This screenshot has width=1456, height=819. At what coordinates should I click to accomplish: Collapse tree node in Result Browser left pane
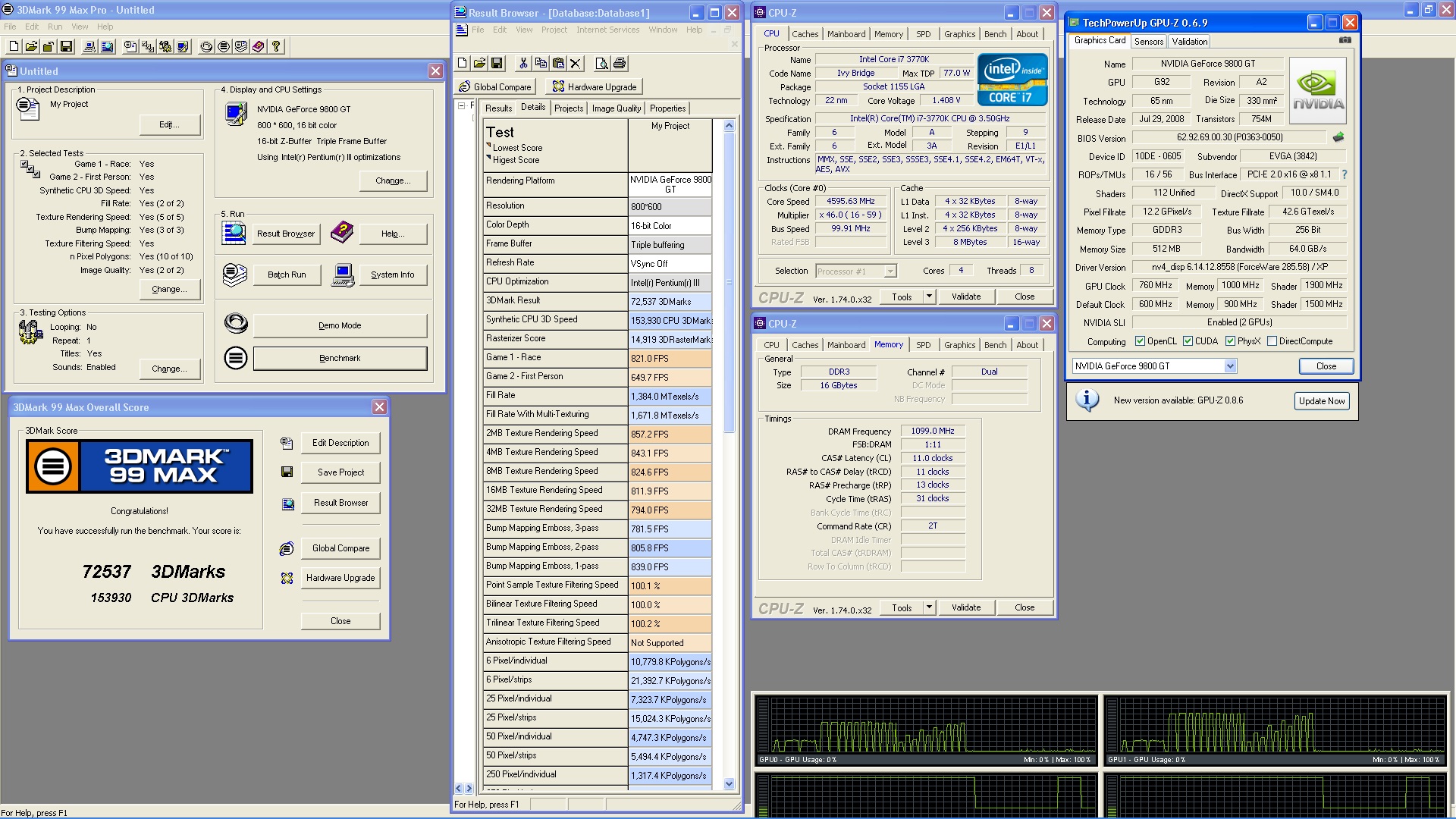point(461,106)
